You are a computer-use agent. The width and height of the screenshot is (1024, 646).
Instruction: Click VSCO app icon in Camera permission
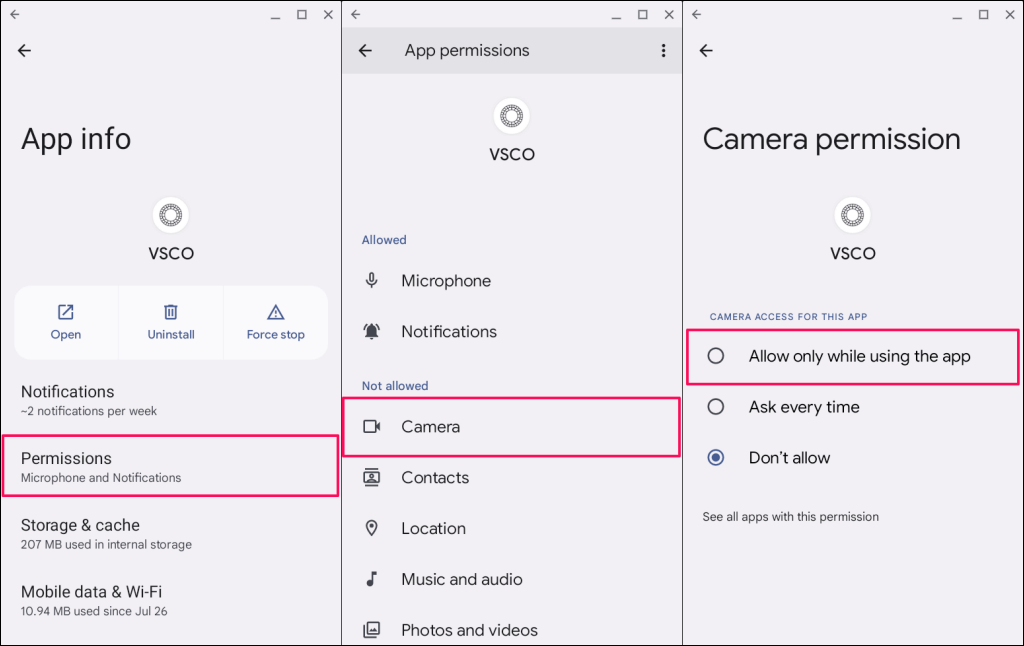(853, 215)
